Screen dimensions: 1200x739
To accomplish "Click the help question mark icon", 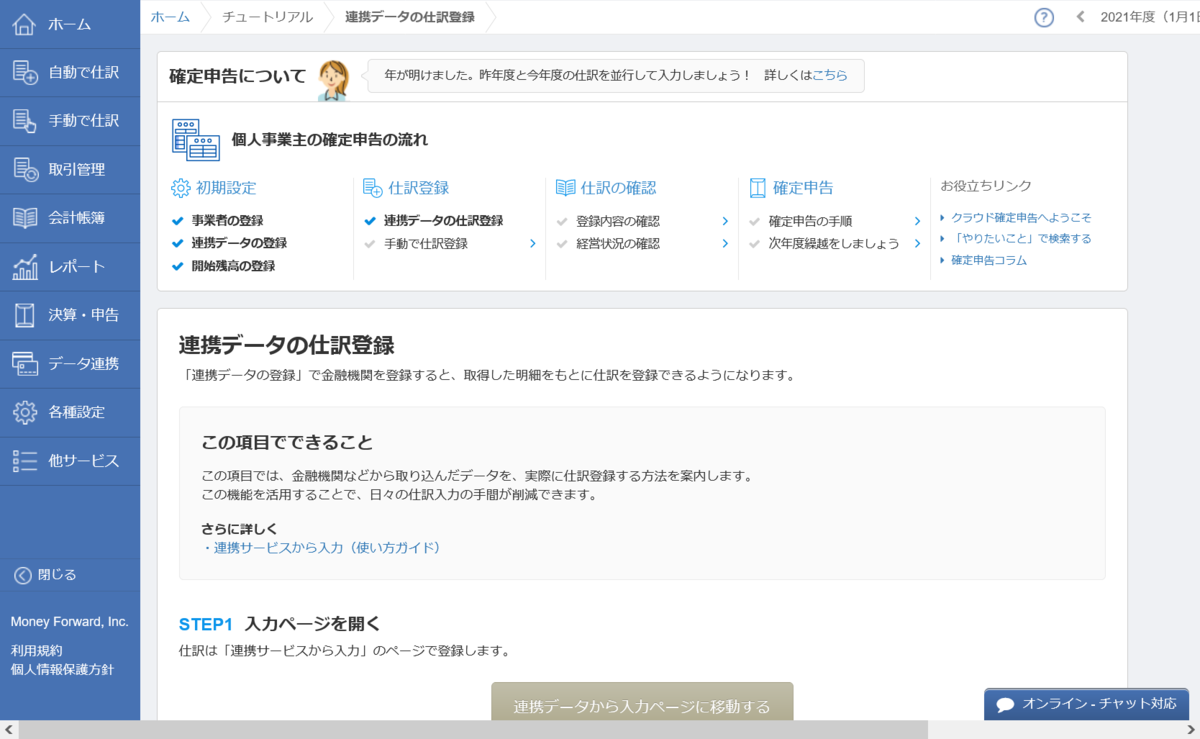I will [1044, 17].
